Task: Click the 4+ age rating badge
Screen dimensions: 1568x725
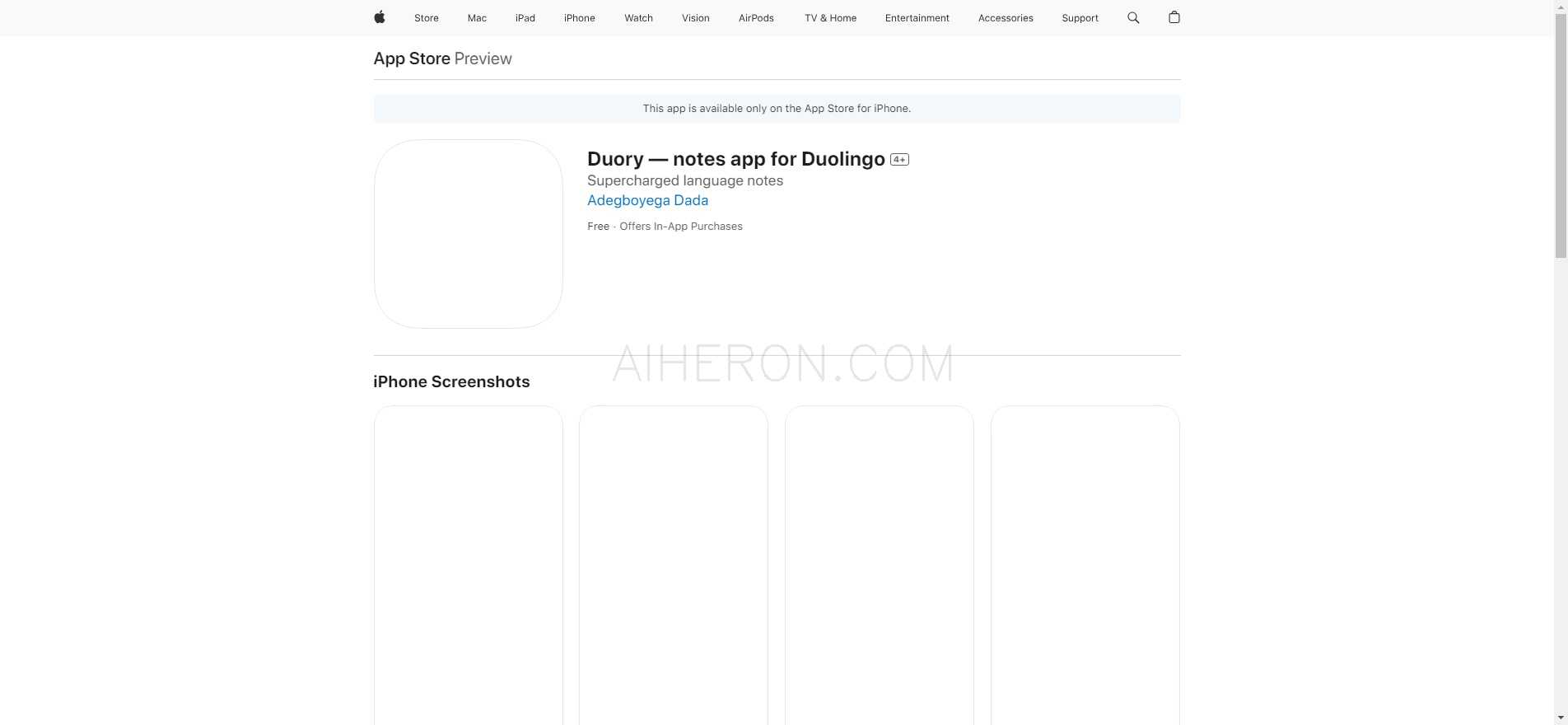Action: pyautogui.click(x=899, y=160)
